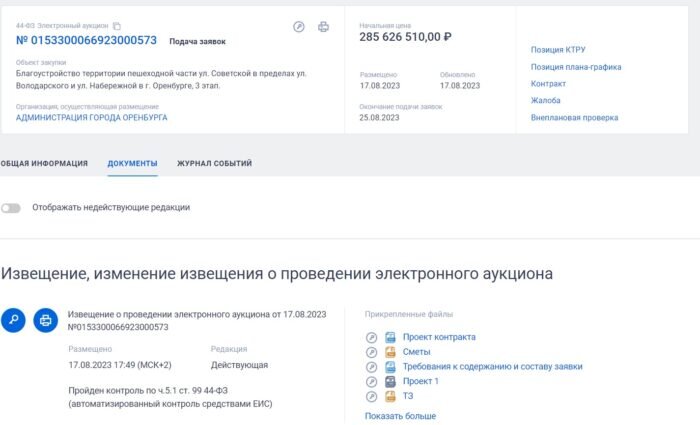Click the Пройден контроль по ч.5.1 text

click(170, 397)
